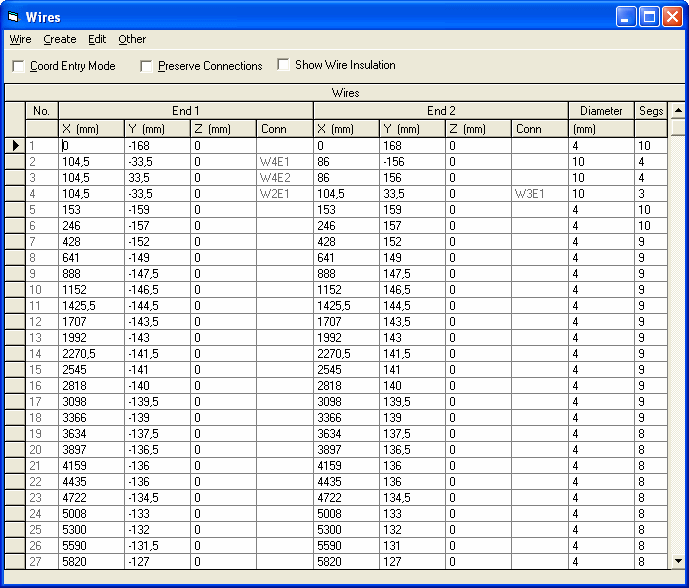Open the Create menu
Image resolution: width=689 pixels, height=588 pixels.
pos(60,39)
